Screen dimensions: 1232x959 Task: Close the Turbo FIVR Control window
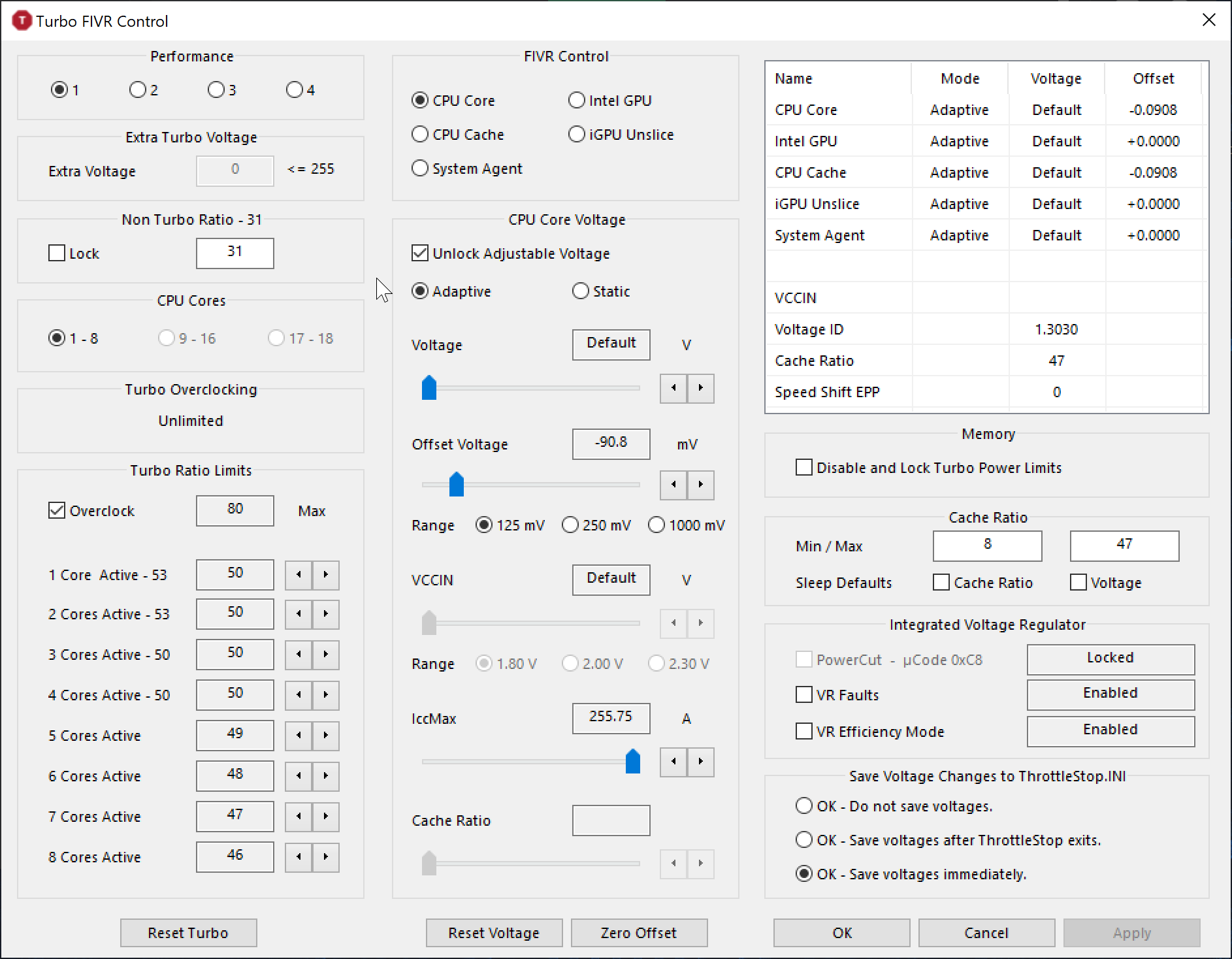click(1209, 20)
